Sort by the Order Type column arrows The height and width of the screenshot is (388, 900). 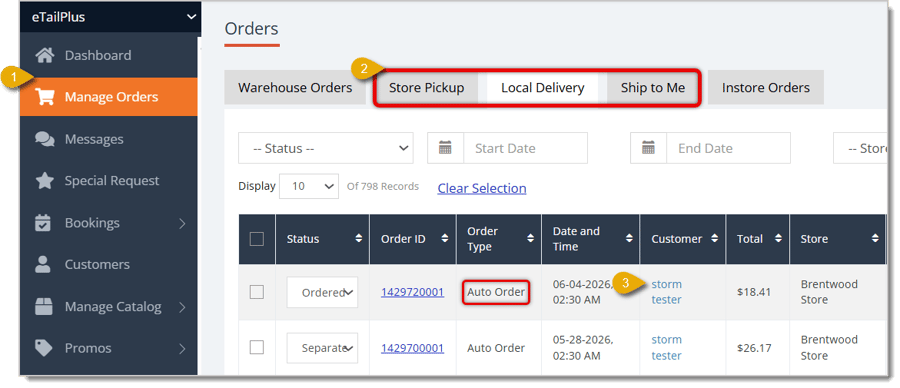pos(530,239)
